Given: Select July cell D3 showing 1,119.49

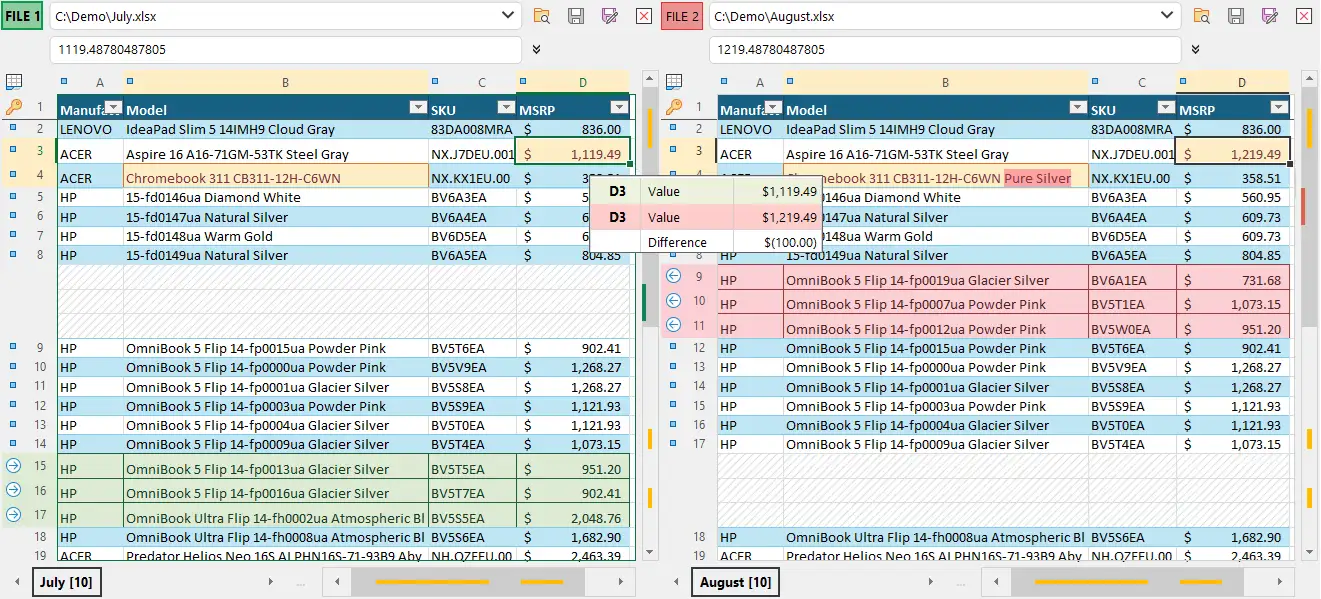Looking at the screenshot, I should pyautogui.click(x=574, y=153).
